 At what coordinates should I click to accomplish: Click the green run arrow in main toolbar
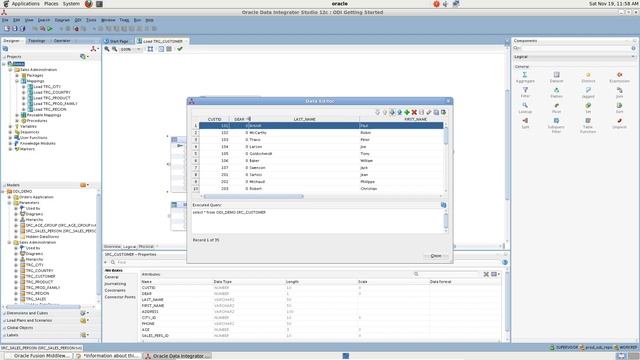point(50,29)
